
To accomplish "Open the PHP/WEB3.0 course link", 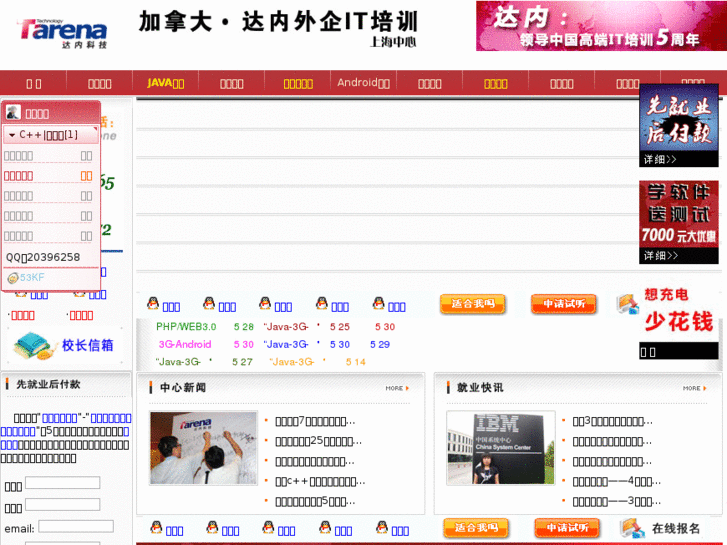I will tap(186, 327).
